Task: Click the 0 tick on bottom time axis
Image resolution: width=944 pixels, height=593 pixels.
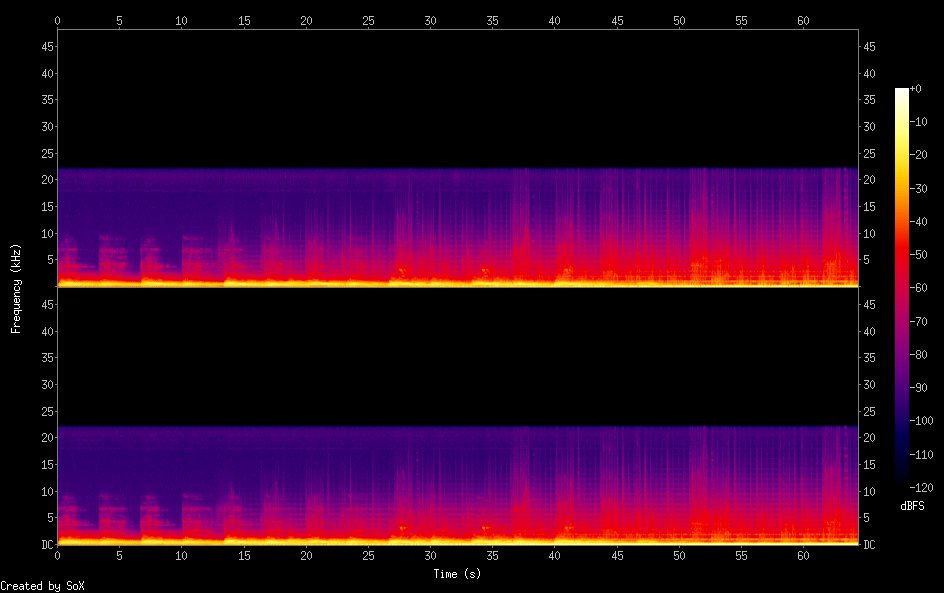Action: pos(57,556)
